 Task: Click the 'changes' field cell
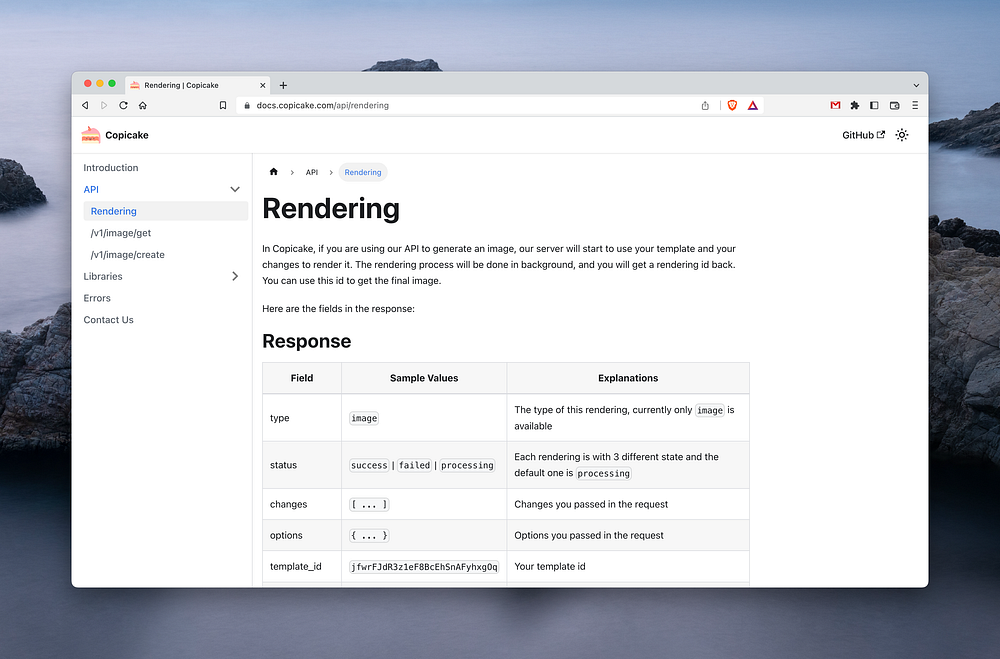point(302,504)
